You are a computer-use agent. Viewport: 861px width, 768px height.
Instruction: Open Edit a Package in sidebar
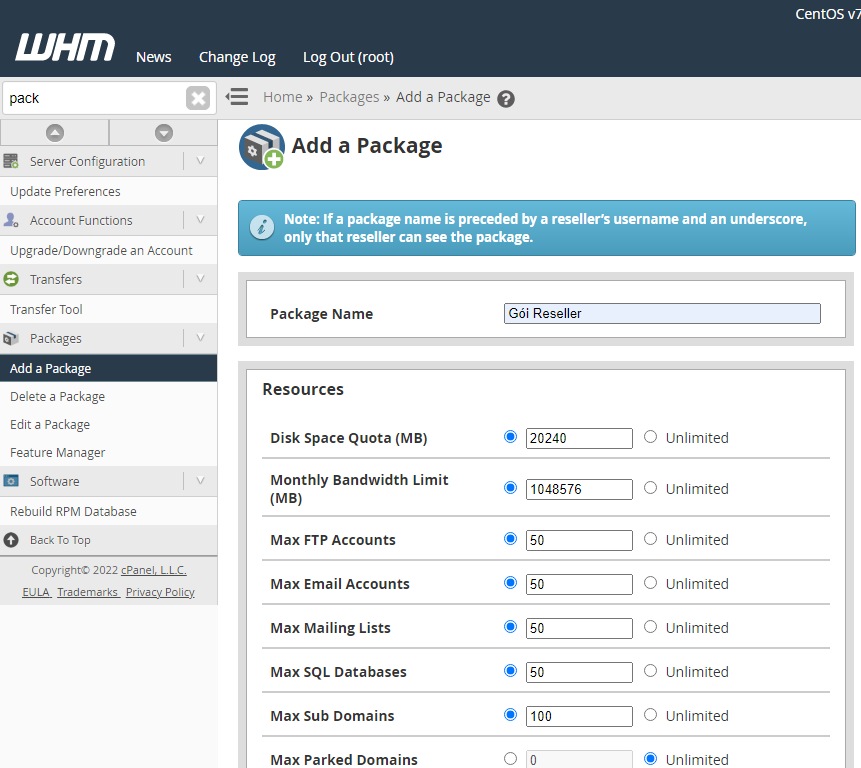pyautogui.click(x=50, y=424)
